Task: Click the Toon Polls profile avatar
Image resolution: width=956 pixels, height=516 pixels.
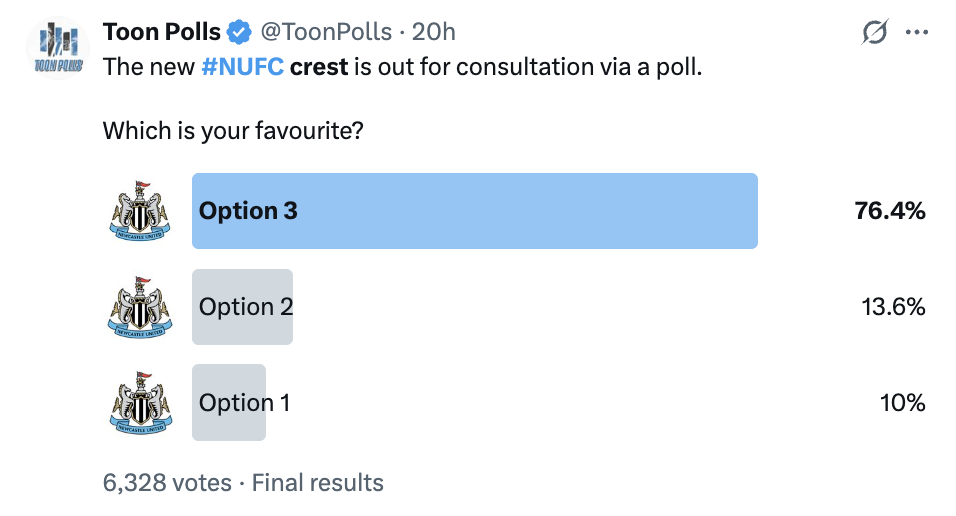Action: pos(58,48)
